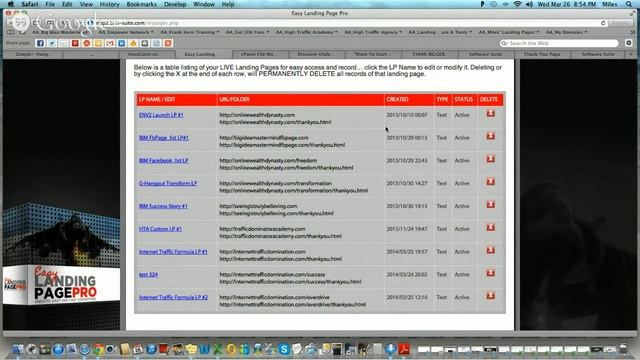Reload the page with the refresh icon
The height and width of the screenshot is (360, 640).
pos(603,23)
